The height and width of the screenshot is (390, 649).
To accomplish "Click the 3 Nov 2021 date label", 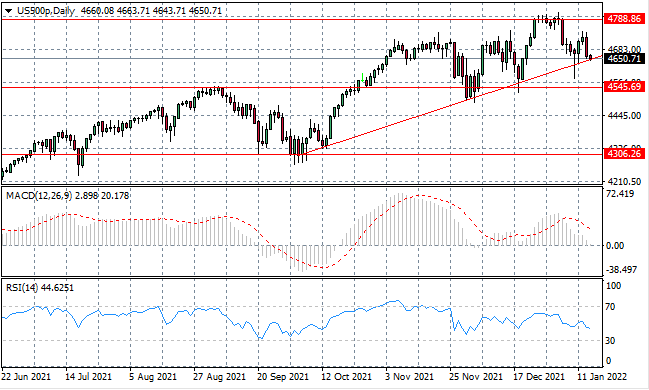I will point(410,377).
